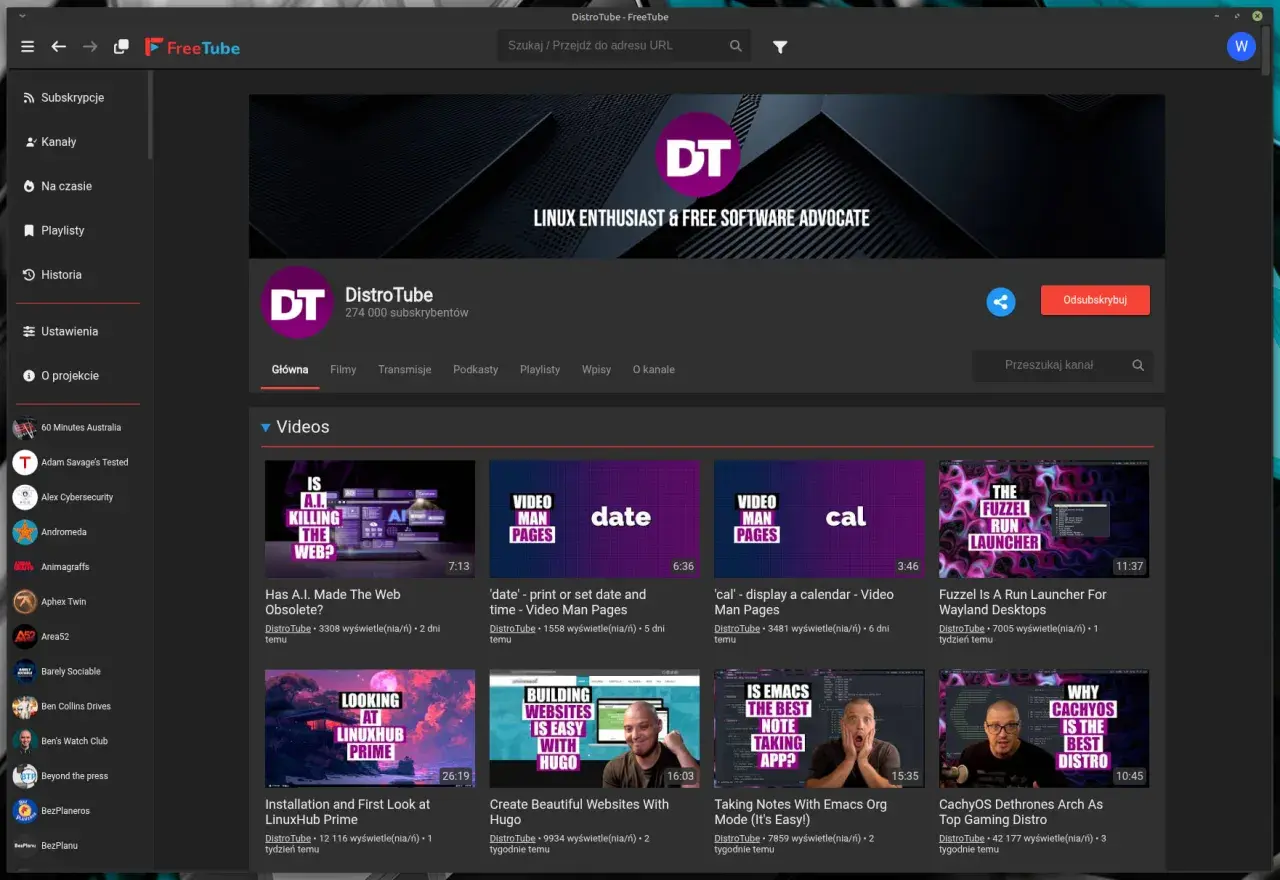
Task: Open title 'Taking Notes With Emacs Org Mode'
Action: [800, 812]
